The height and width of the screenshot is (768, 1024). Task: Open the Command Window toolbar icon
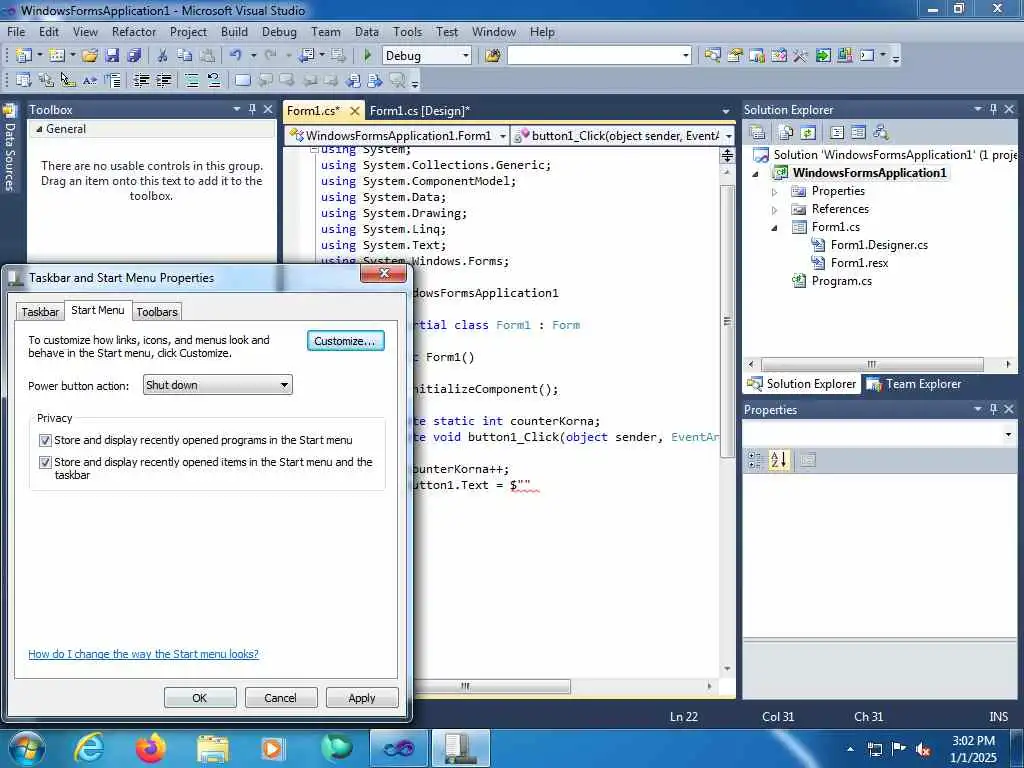coord(867,56)
